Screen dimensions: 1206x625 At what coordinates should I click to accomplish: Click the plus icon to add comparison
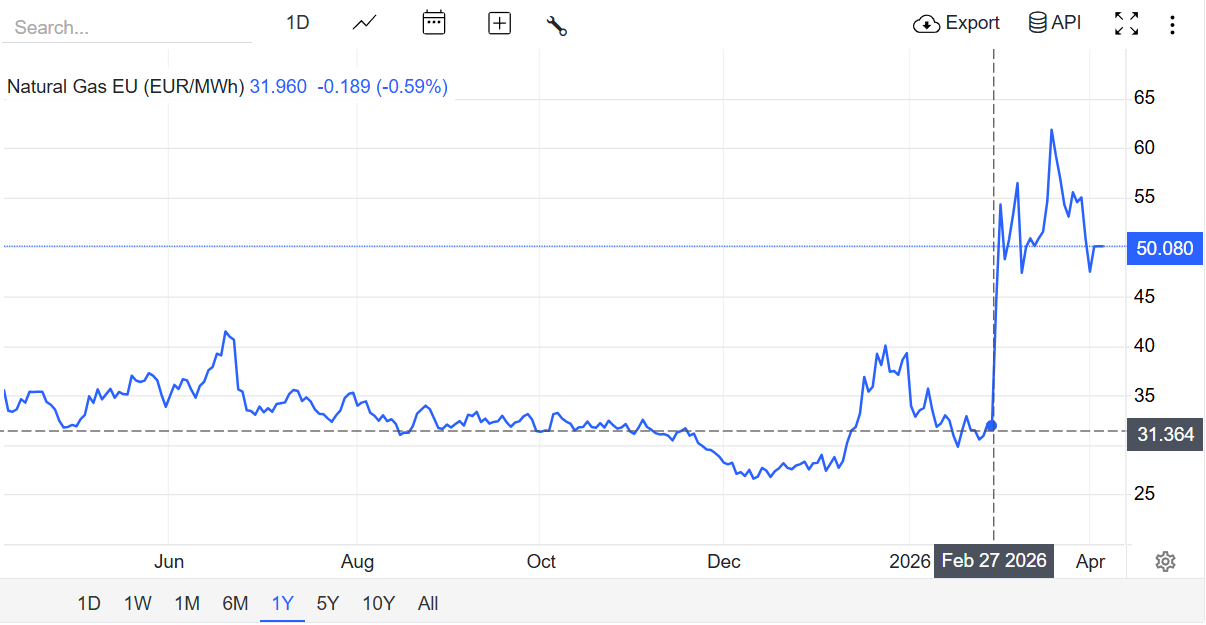tap(499, 23)
